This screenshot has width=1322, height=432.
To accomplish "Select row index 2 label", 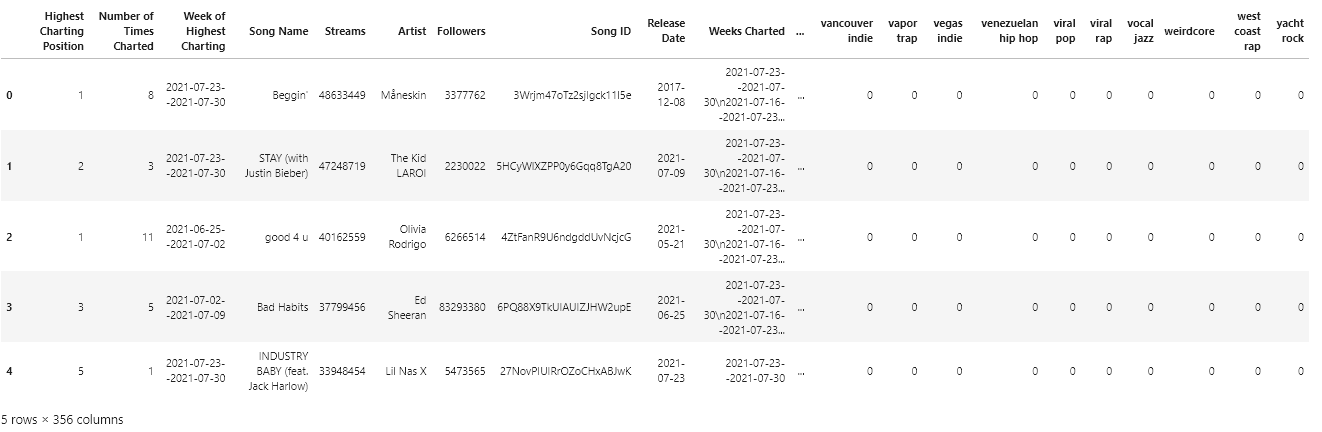I will [10, 237].
